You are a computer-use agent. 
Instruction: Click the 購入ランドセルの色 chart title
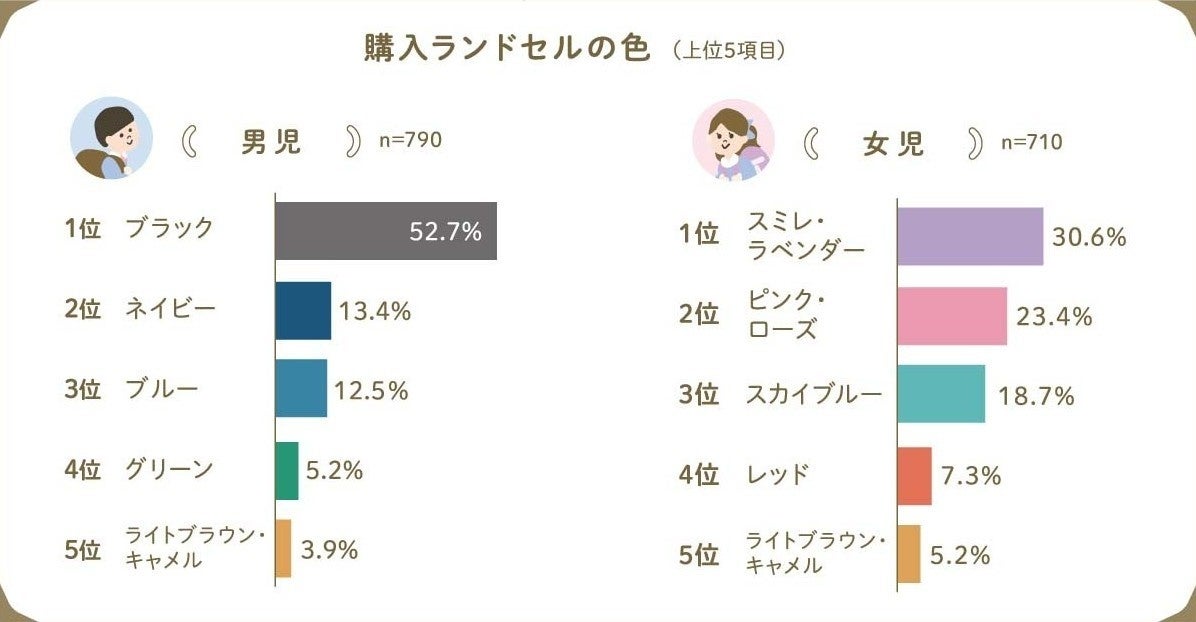[507, 50]
